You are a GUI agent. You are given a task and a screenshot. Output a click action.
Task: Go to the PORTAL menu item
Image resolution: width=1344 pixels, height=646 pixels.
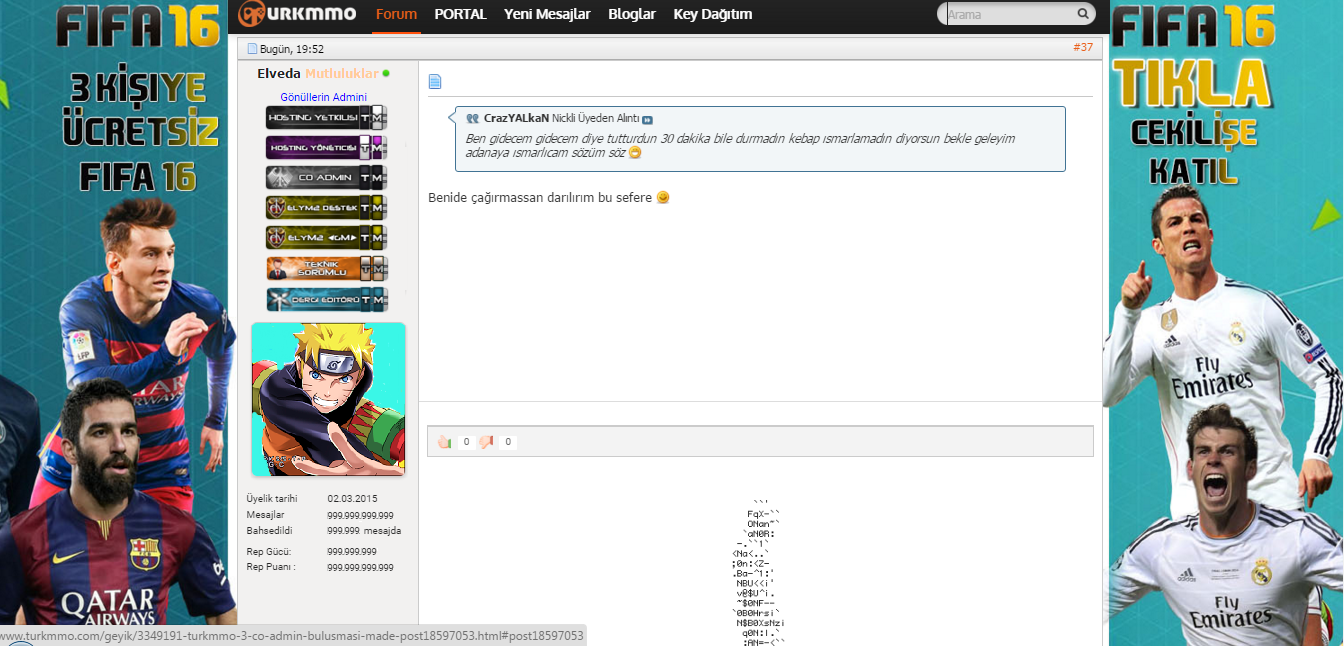[x=461, y=14]
